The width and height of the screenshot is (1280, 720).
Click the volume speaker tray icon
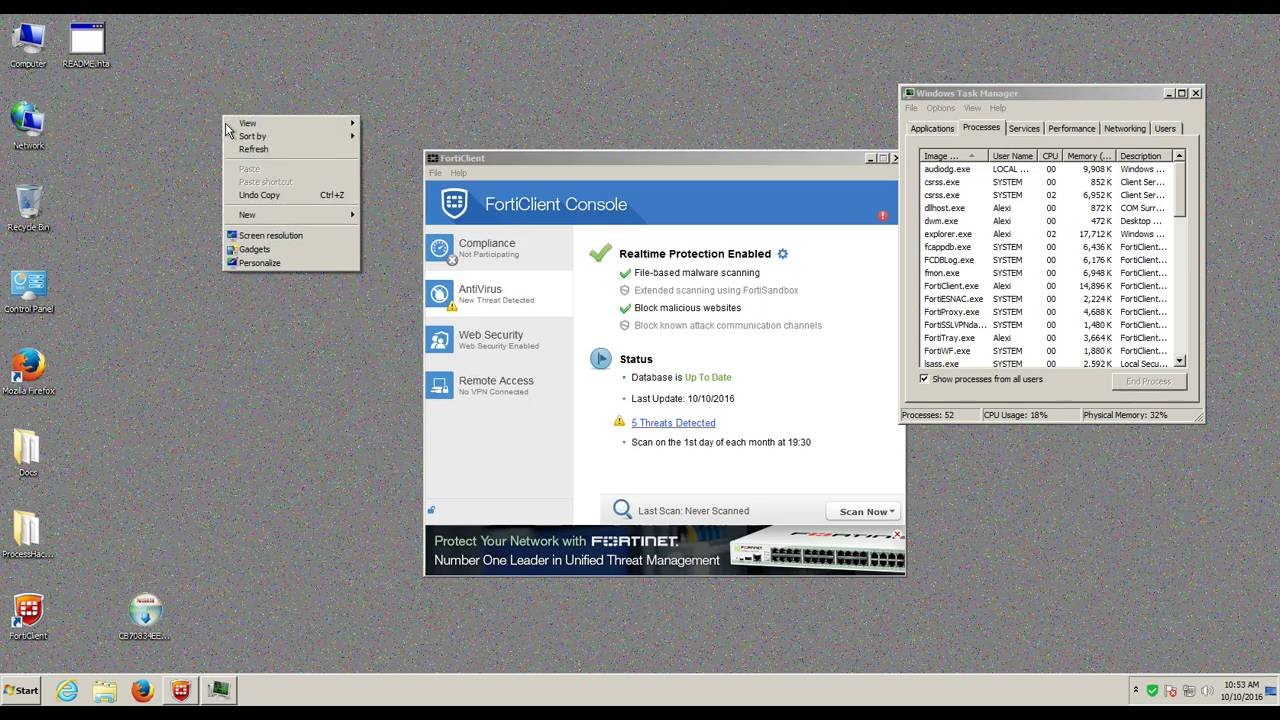tap(1207, 690)
